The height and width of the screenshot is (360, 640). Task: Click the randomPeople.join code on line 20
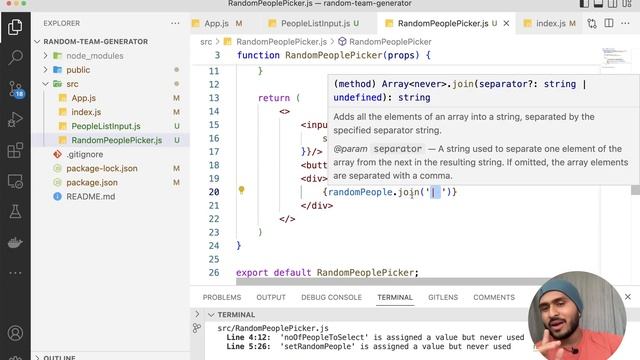pyautogui.click(x=390, y=192)
